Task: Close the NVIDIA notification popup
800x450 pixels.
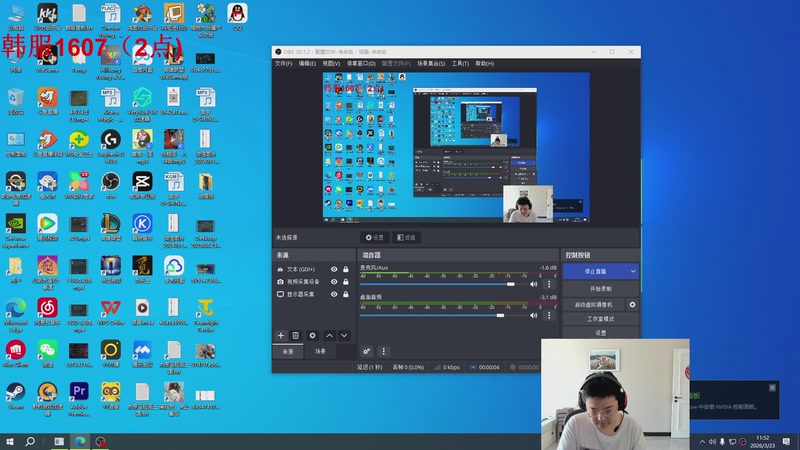Action: pyautogui.click(x=772, y=388)
